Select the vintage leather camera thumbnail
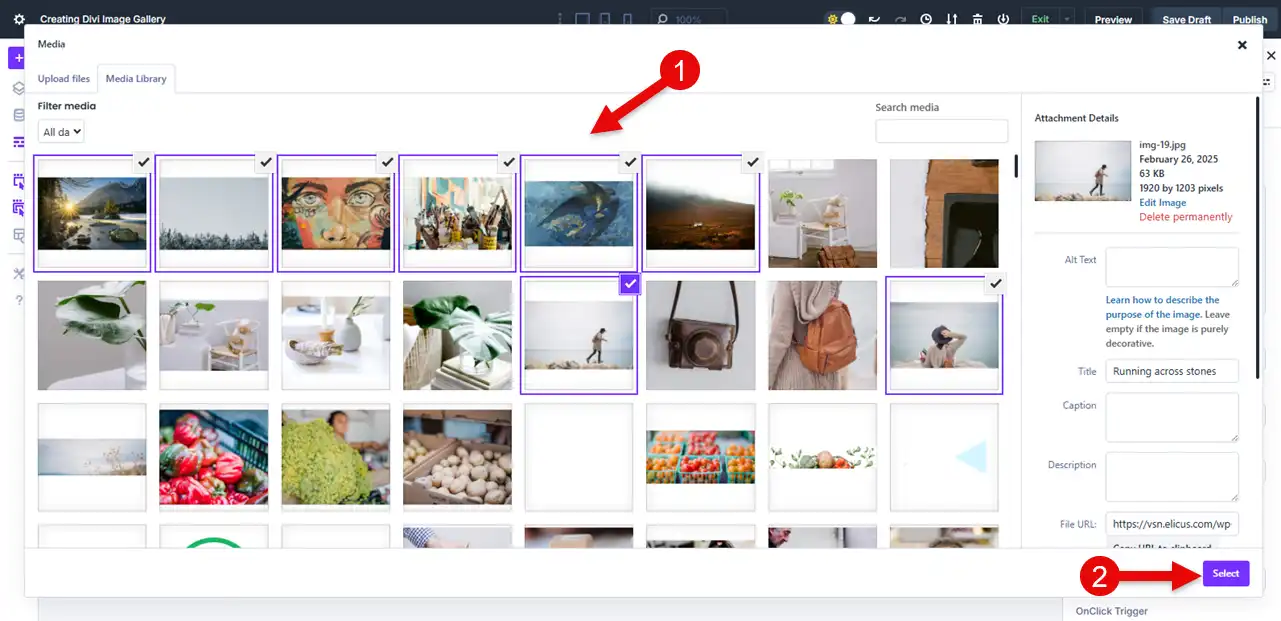The image size is (1281, 621). pyautogui.click(x=700, y=335)
